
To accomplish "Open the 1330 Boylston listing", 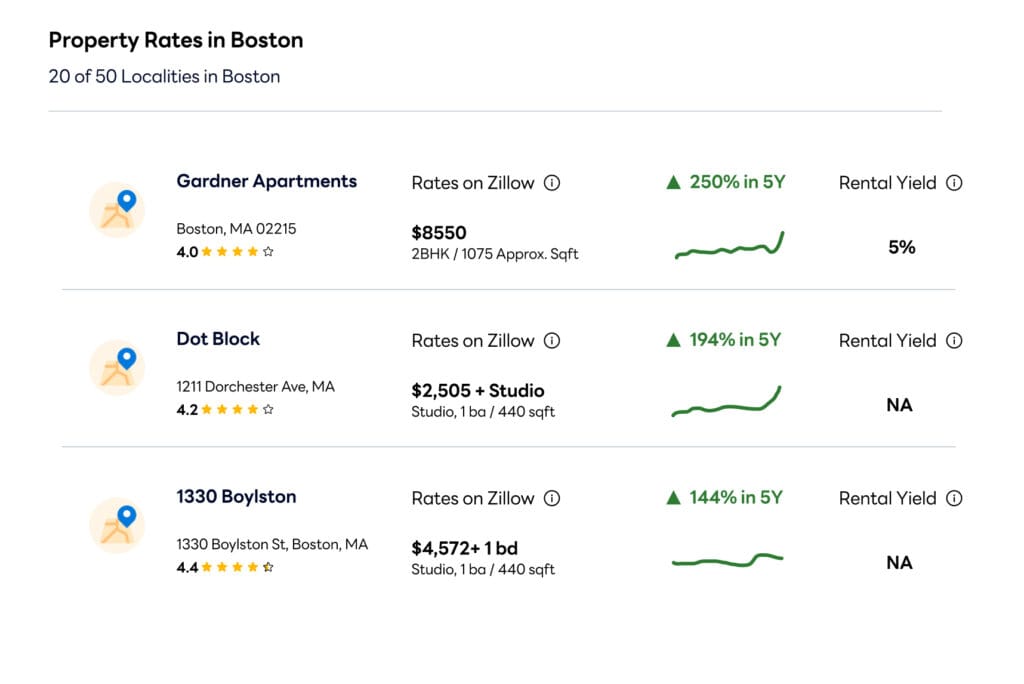I will click(236, 497).
